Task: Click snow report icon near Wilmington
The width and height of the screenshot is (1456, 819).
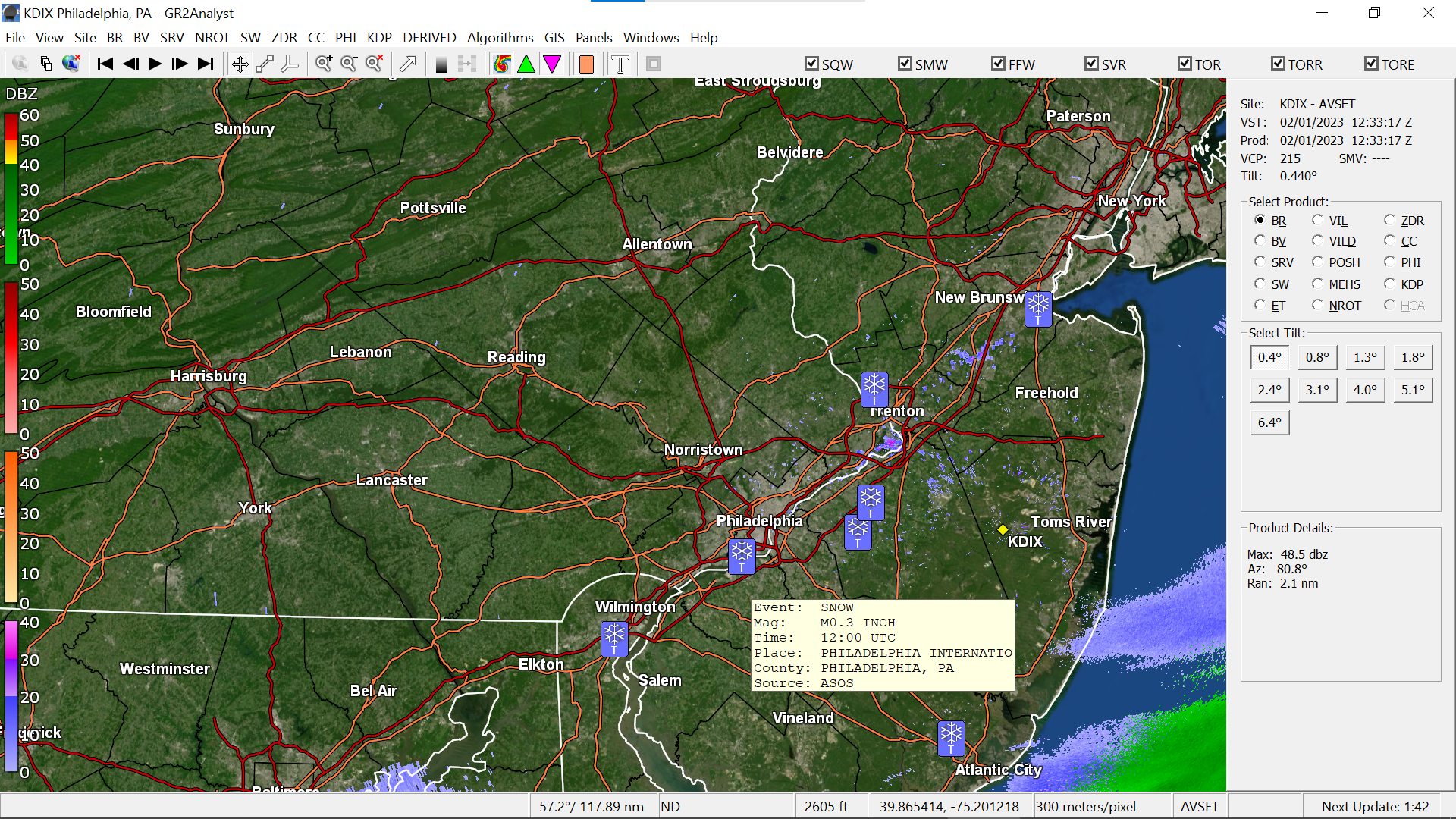Action: point(614,639)
